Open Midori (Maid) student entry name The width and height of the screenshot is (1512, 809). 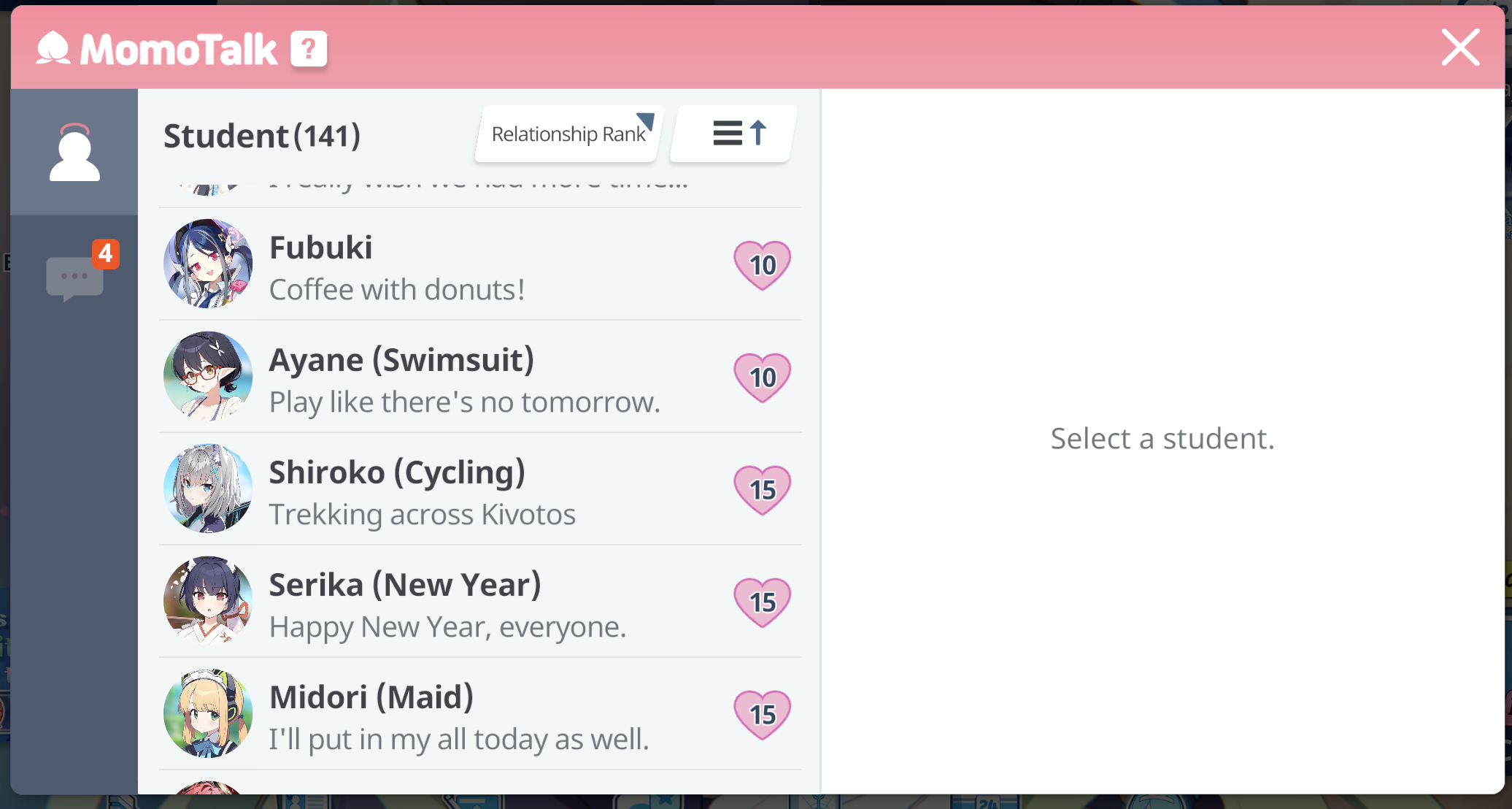371,697
